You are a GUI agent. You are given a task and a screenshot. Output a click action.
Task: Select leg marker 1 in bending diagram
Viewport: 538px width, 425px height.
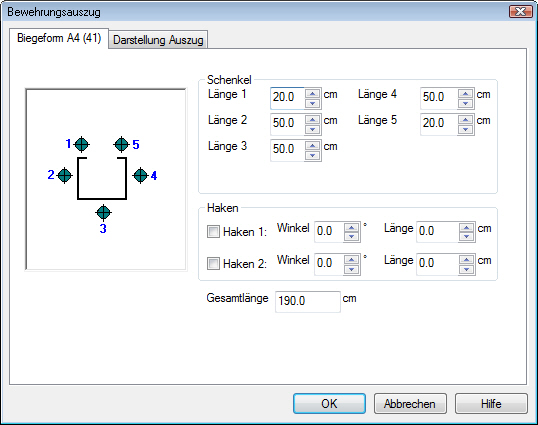(x=82, y=144)
